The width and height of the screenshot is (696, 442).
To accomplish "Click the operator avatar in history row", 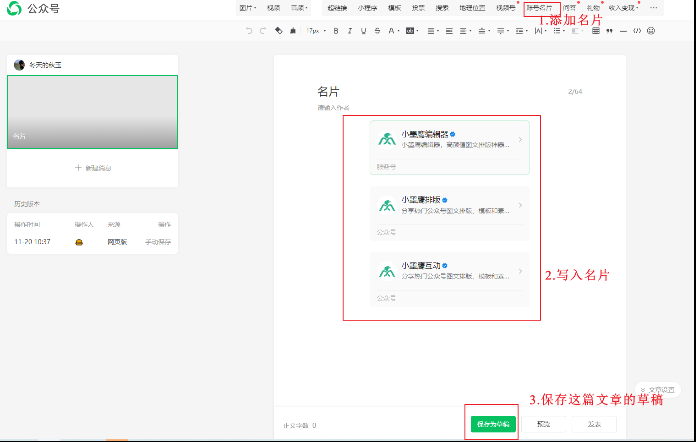I will [x=79, y=242].
